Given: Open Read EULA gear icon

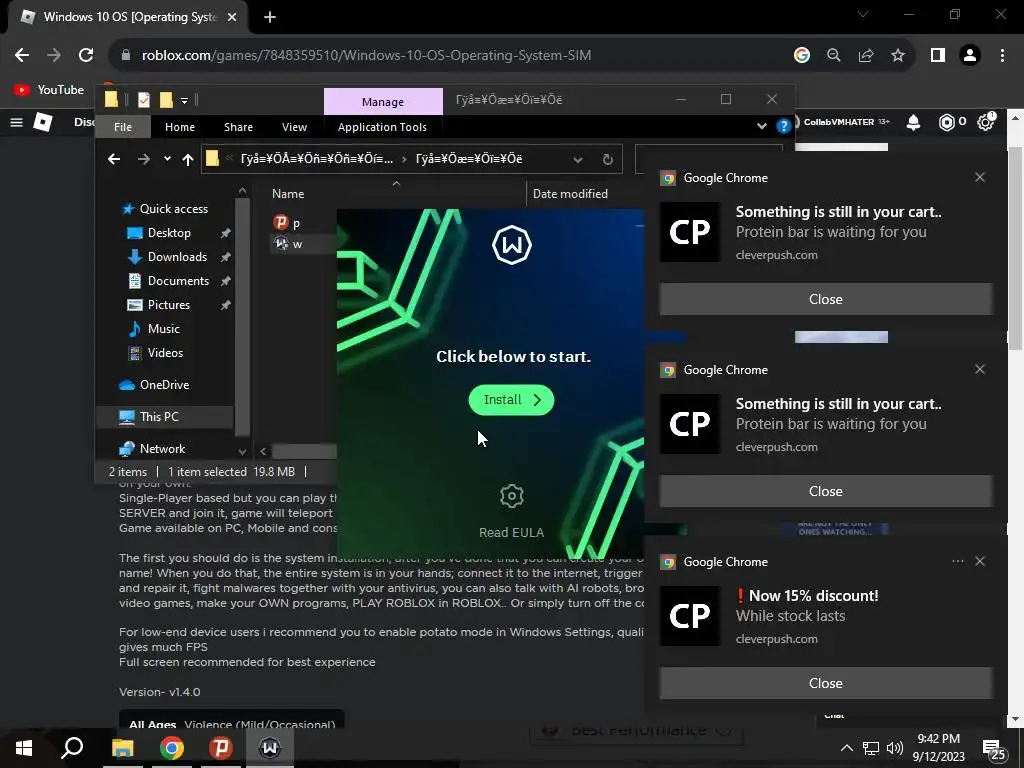Looking at the screenshot, I should coord(511,496).
